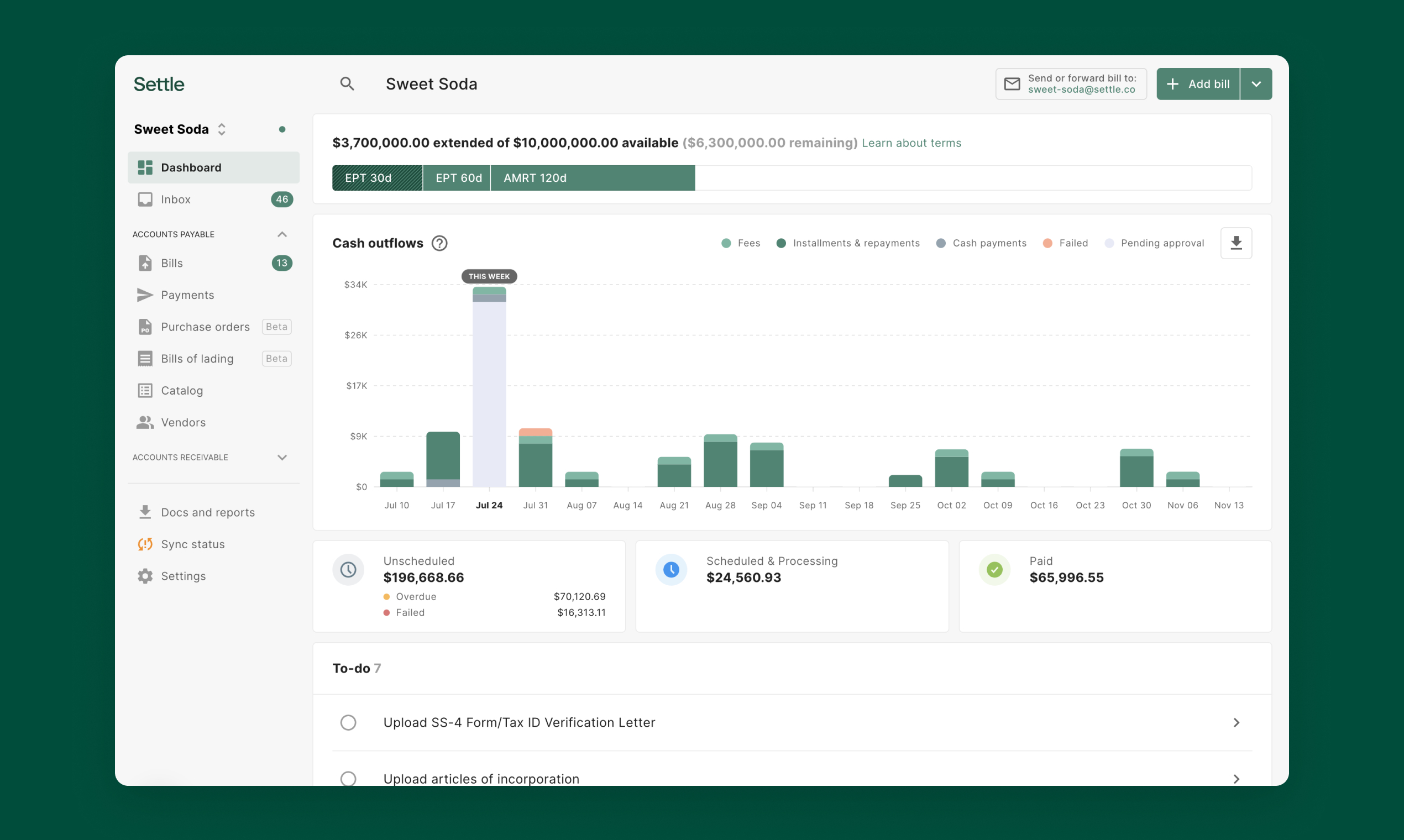
Task: Click the Bills of lading icon
Action: (145, 358)
